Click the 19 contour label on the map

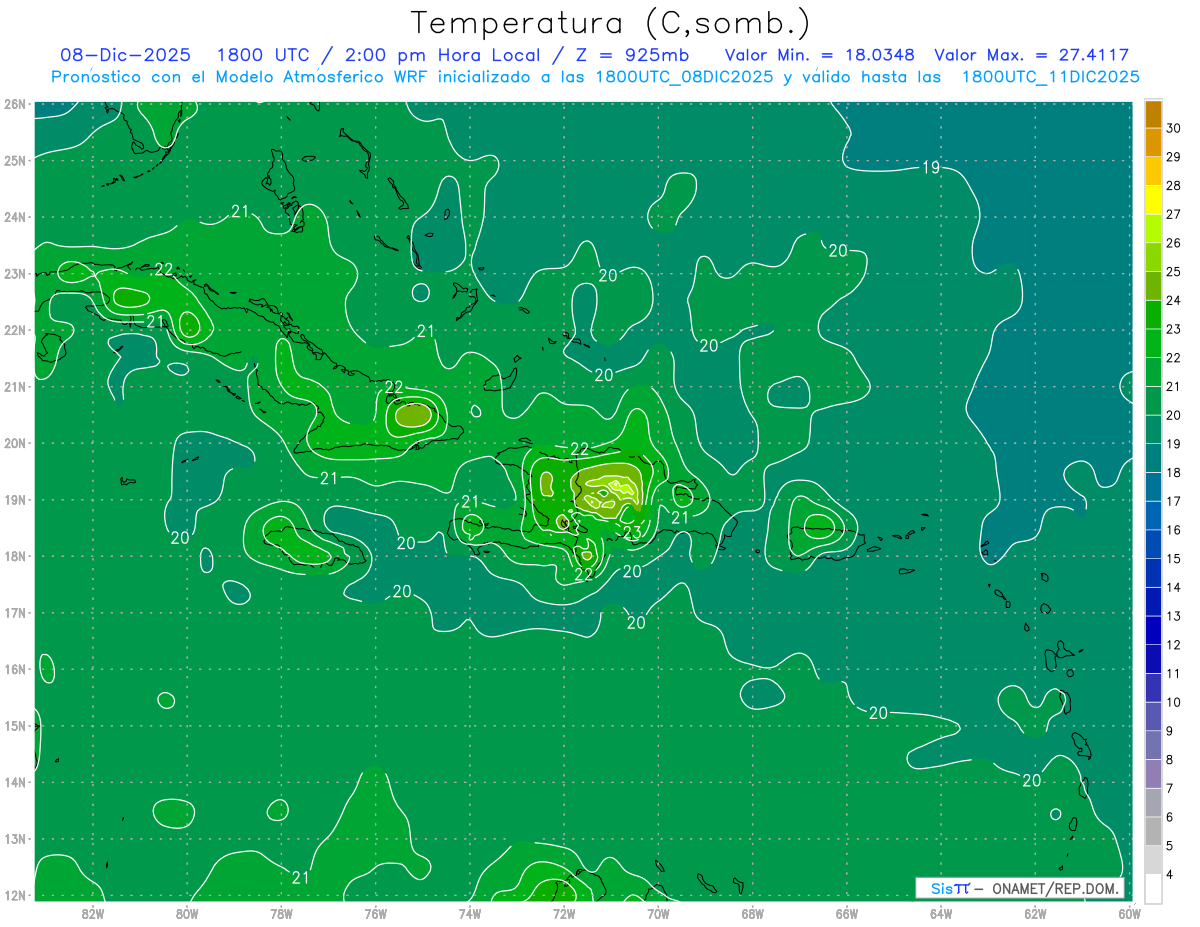[930, 167]
